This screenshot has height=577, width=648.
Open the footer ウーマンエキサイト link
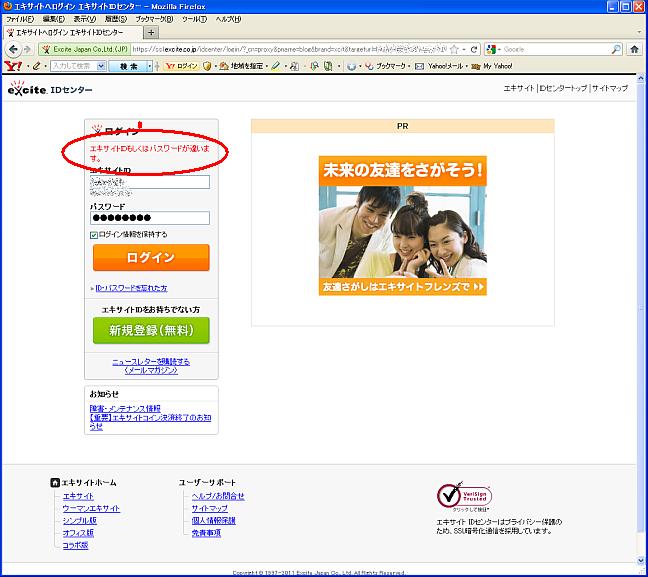point(91,508)
